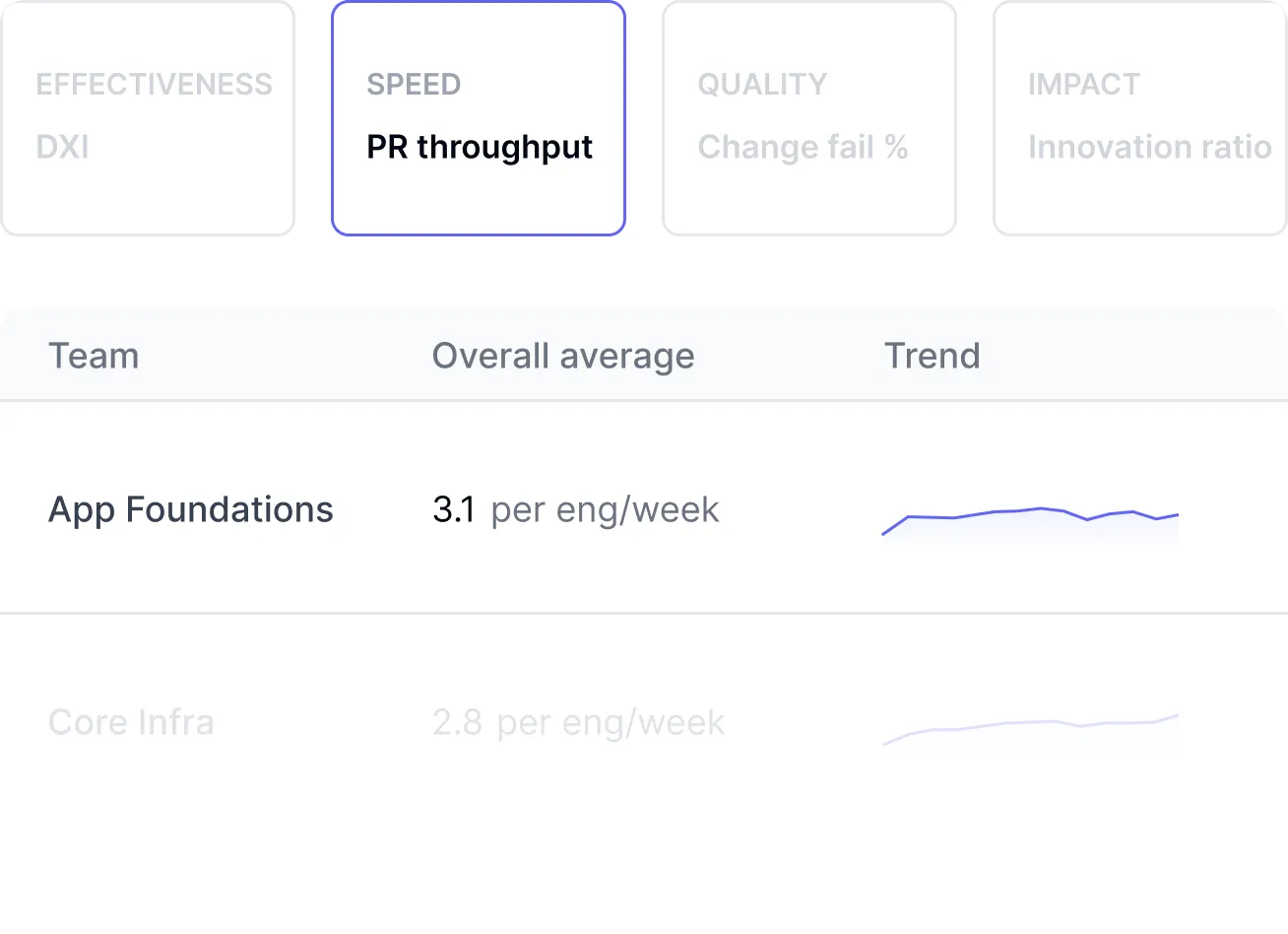Click the EFFECTIVENESS category heading

coord(154,85)
